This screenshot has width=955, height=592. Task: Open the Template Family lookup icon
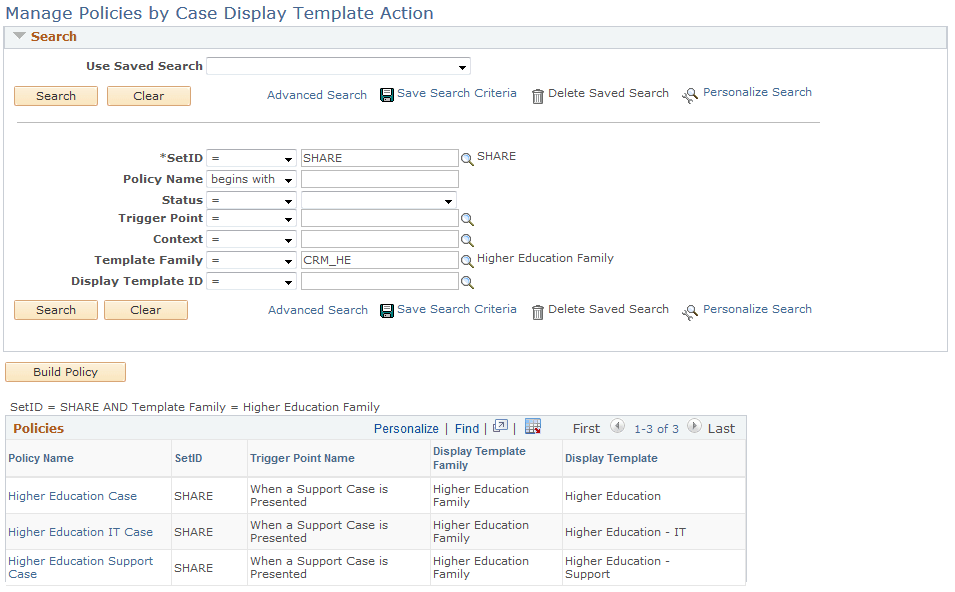click(x=467, y=260)
